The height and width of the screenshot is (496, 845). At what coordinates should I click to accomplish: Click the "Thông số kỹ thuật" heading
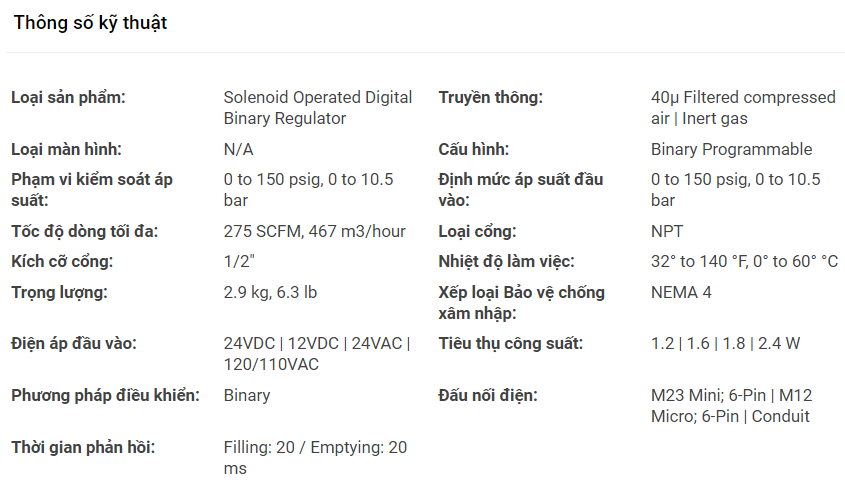[90, 23]
